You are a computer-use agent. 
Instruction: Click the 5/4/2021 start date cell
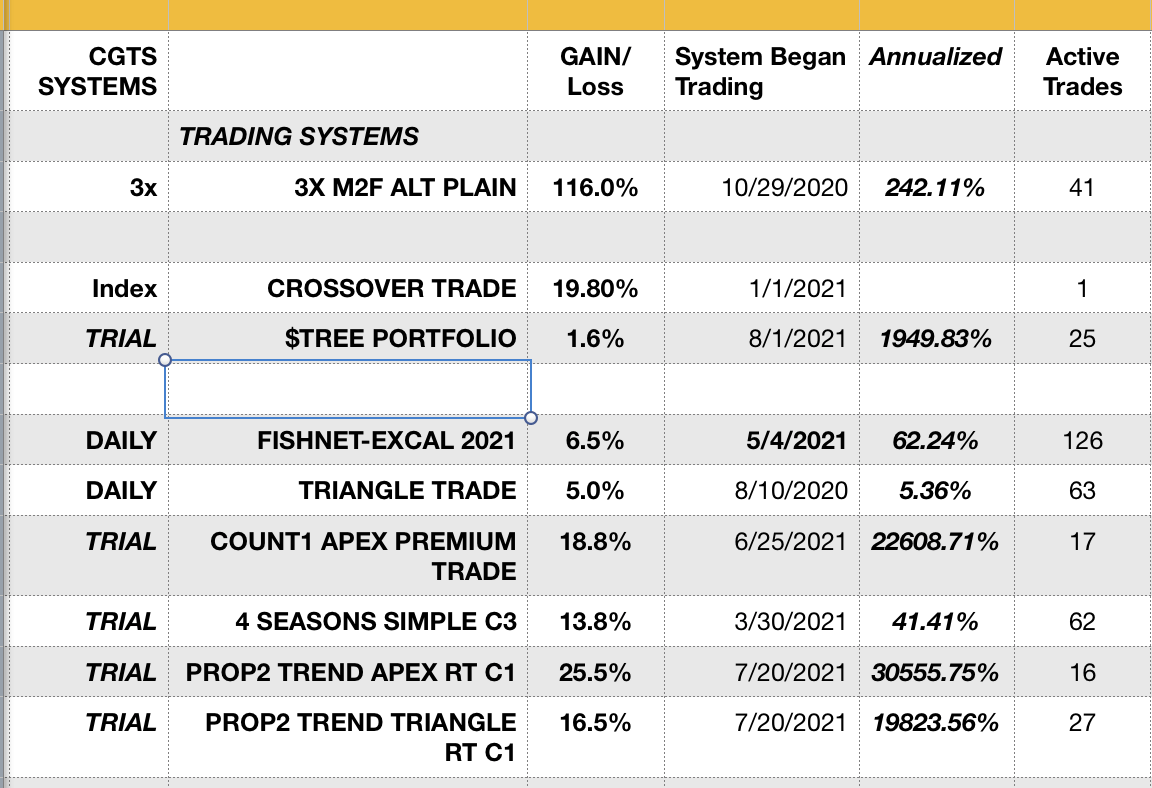797,440
